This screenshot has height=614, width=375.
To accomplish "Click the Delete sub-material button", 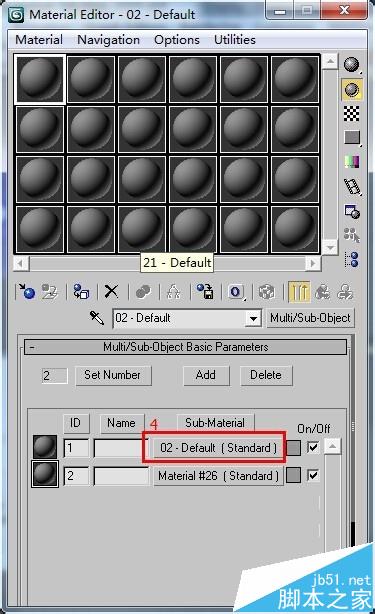I will 266,375.
